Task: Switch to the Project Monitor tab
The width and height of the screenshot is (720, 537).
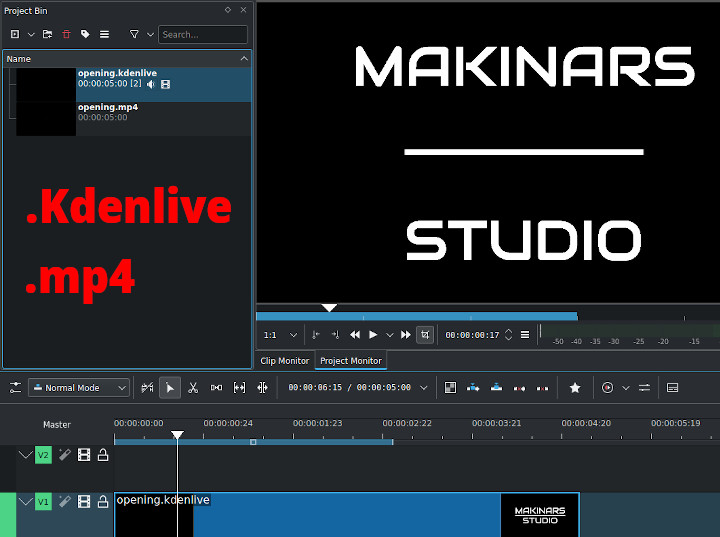Action: pos(351,361)
